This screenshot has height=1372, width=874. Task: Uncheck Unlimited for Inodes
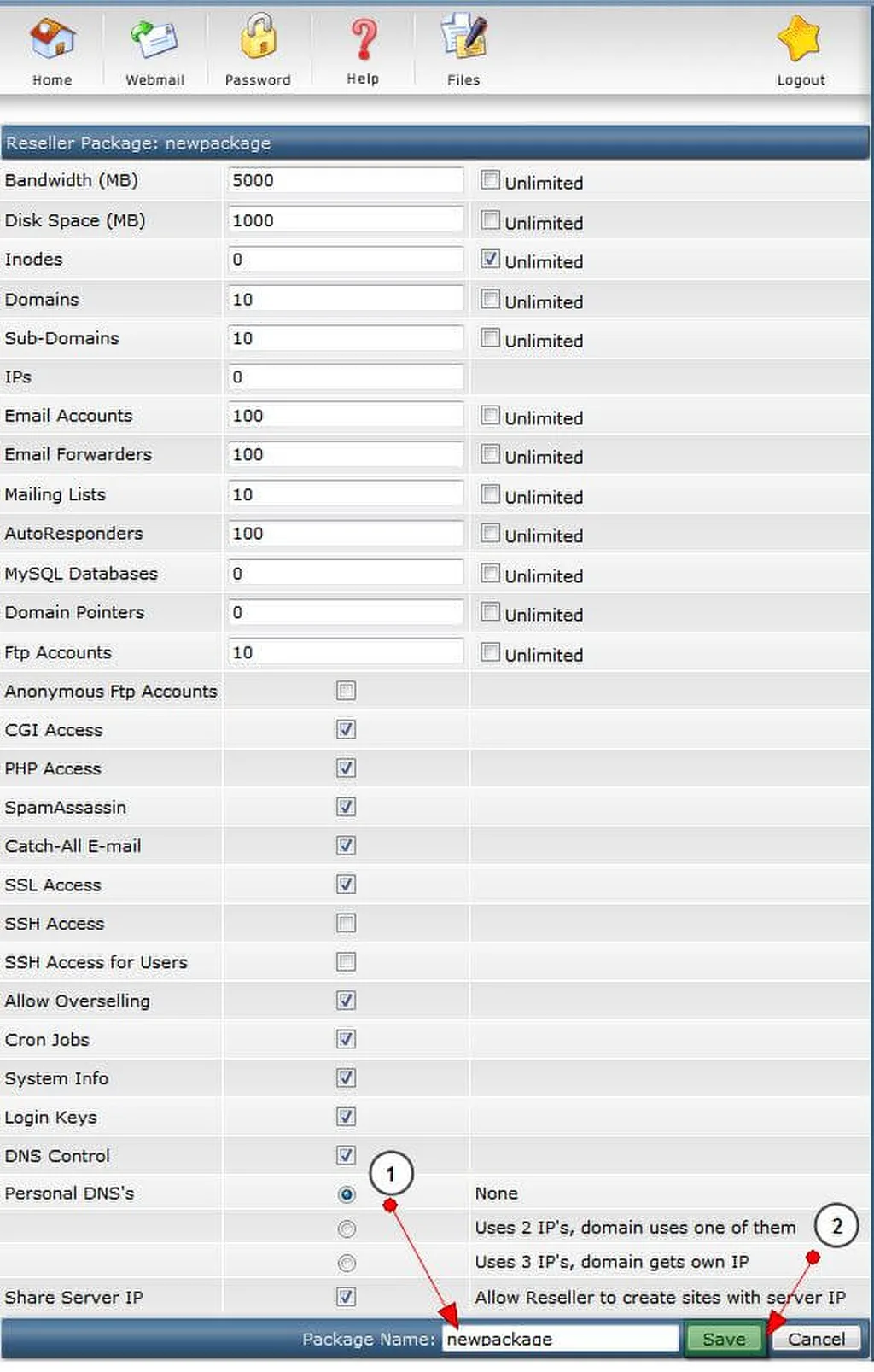490,259
